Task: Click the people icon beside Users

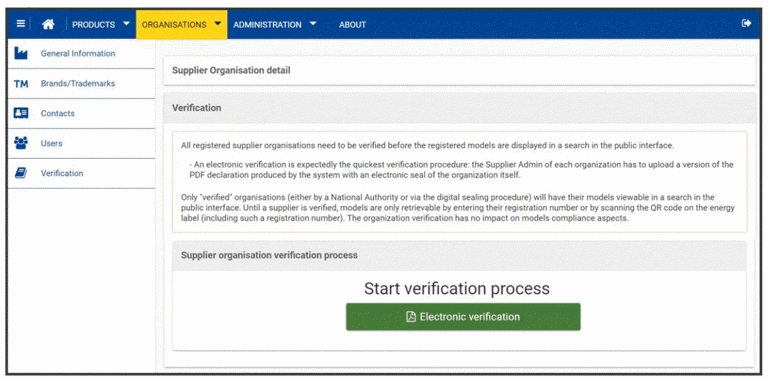Action: click(21, 143)
